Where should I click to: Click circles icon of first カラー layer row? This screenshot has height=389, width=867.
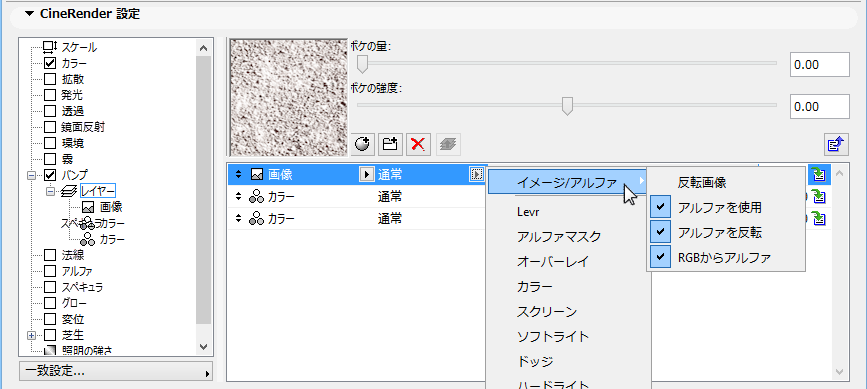(257, 196)
